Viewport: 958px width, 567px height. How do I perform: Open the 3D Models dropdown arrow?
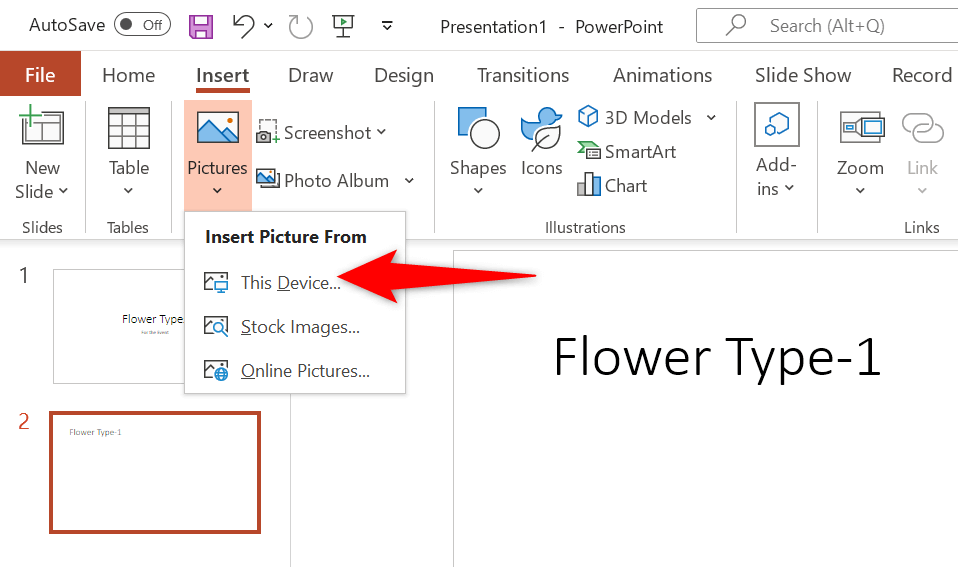(x=712, y=118)
